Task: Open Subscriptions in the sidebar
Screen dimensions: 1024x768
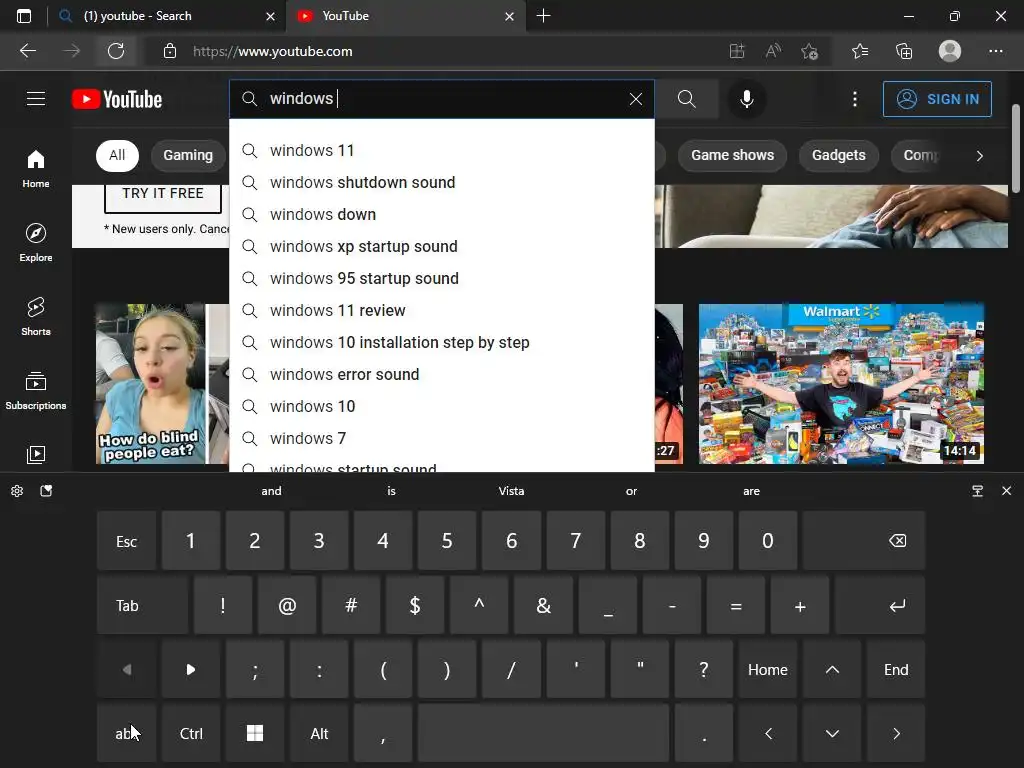Action: point(36,390)
